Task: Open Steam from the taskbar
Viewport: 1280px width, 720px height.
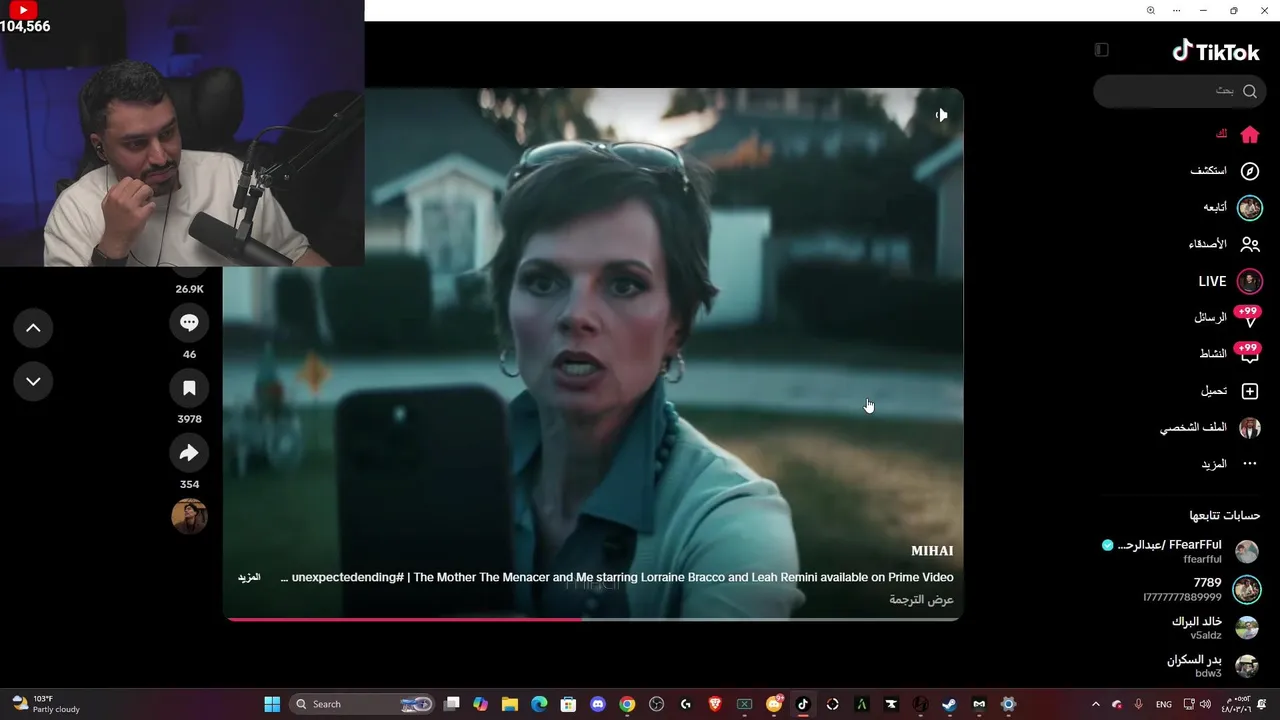Action: (949, 704)
